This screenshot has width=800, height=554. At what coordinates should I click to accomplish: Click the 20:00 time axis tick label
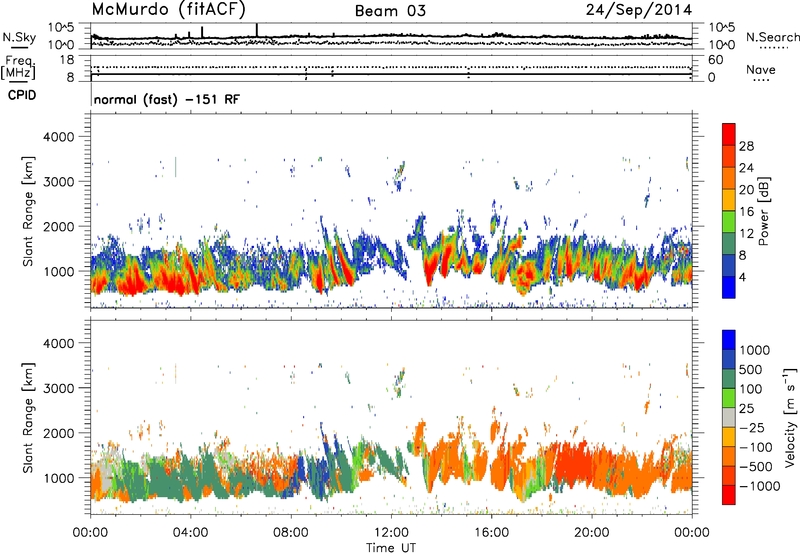pos(592,533)
